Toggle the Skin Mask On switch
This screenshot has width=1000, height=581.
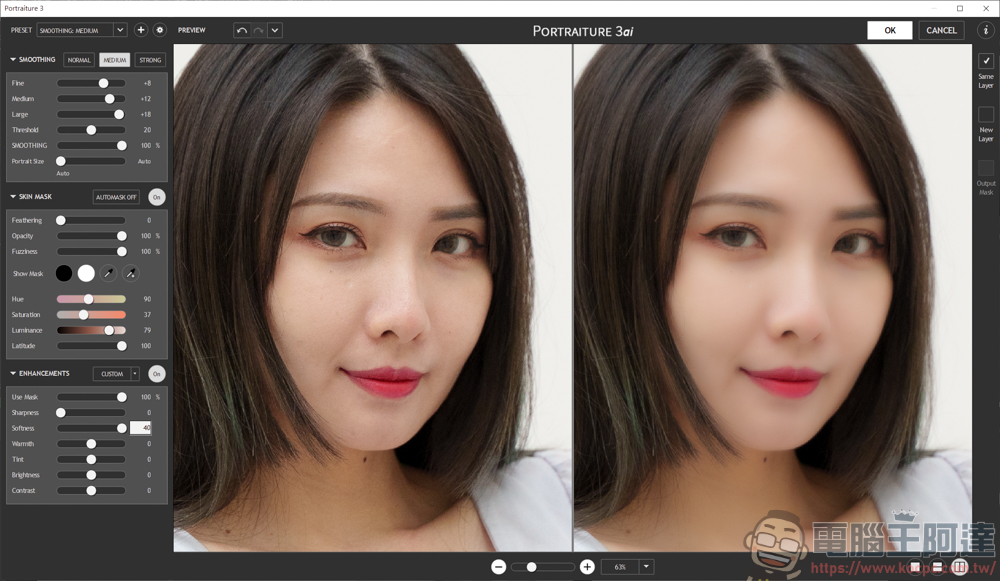pos(157,197)
